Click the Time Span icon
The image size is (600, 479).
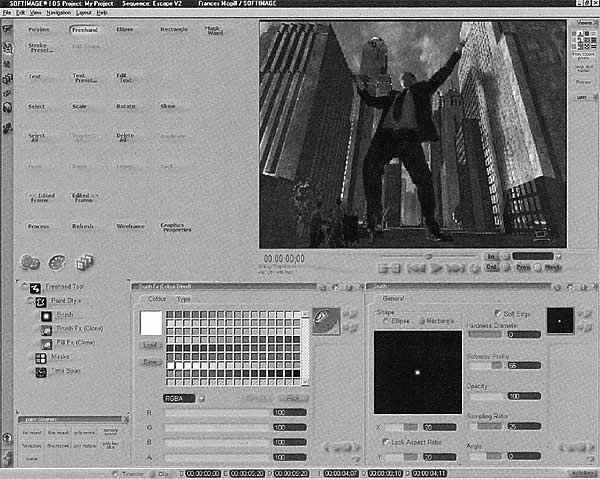39,372
